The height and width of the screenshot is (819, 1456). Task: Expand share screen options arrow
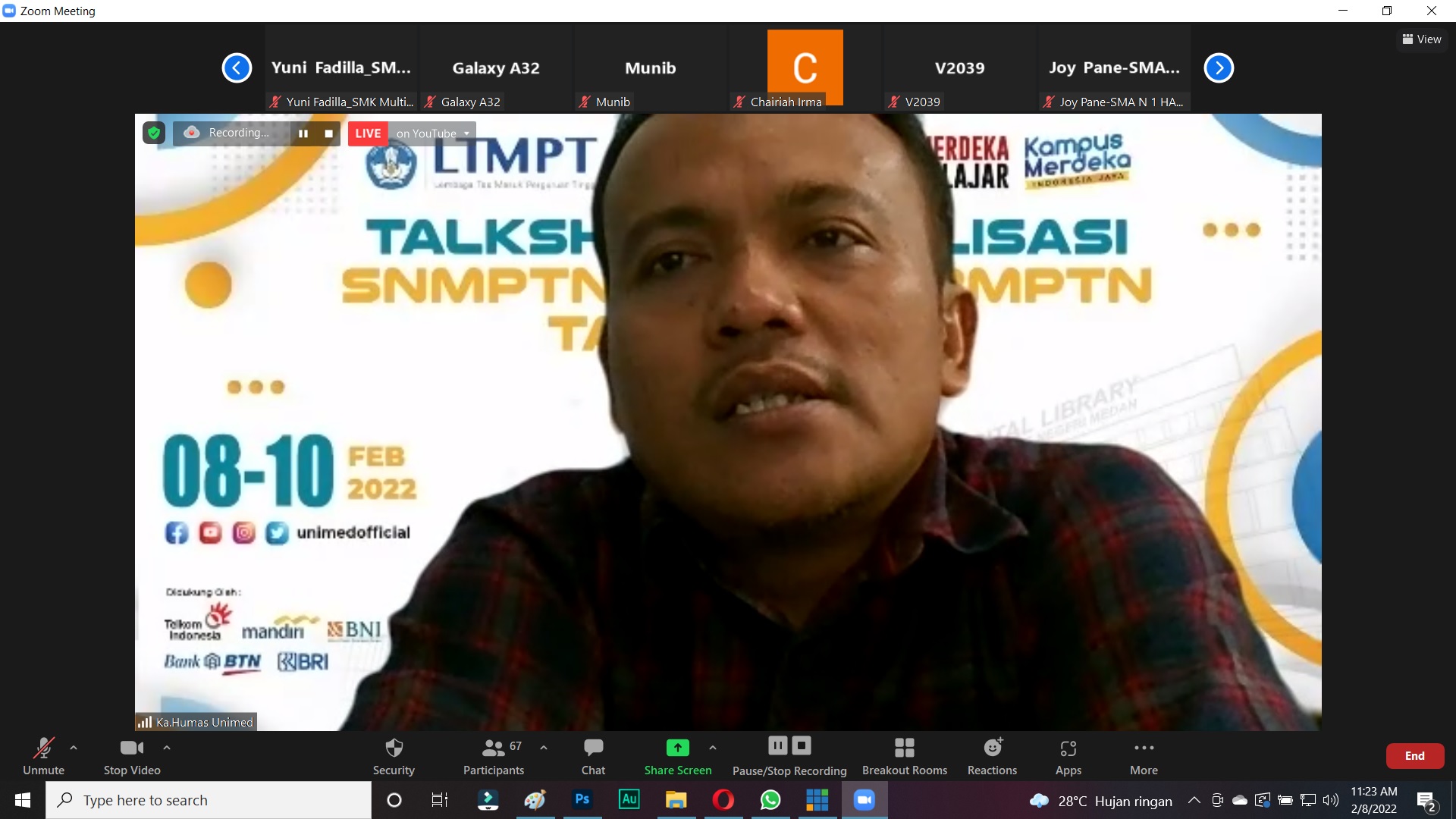[713, 748]
